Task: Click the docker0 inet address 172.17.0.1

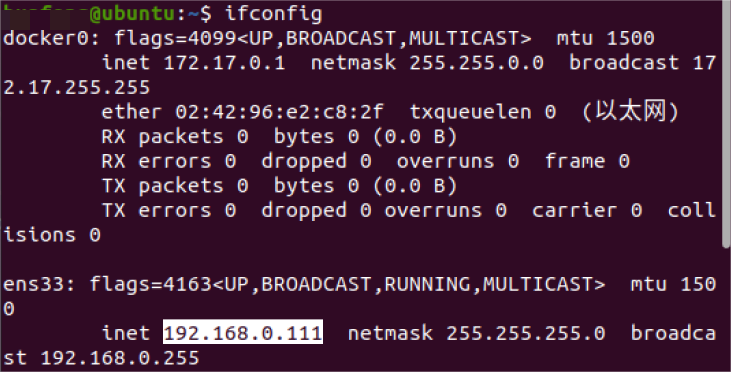Action: (x=224, y=63)
